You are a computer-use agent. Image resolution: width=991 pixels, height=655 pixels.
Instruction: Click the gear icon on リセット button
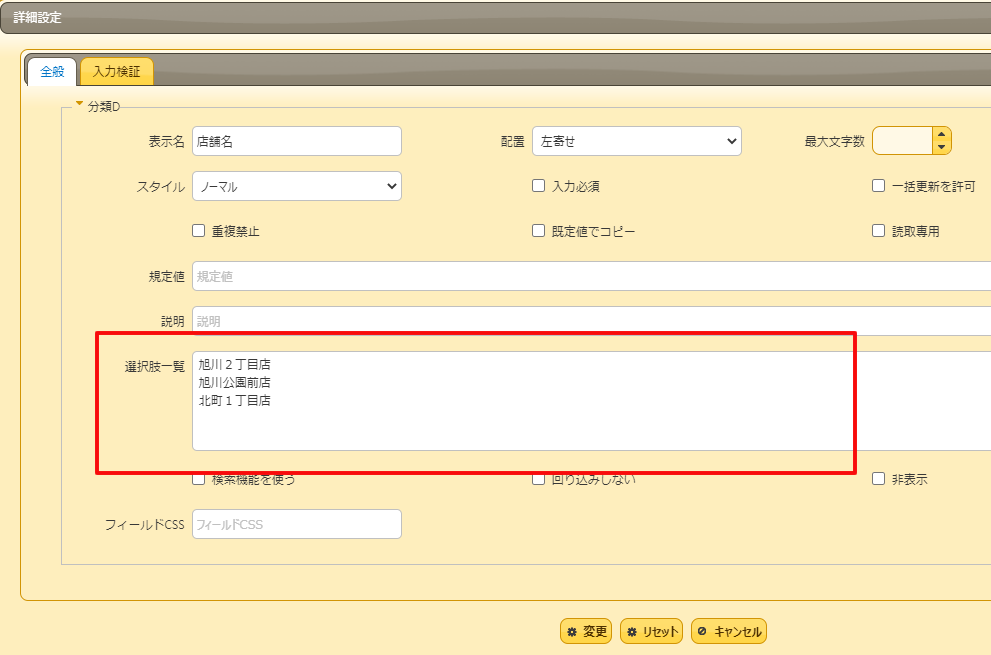pyautogui.click(x=632, y=630)
